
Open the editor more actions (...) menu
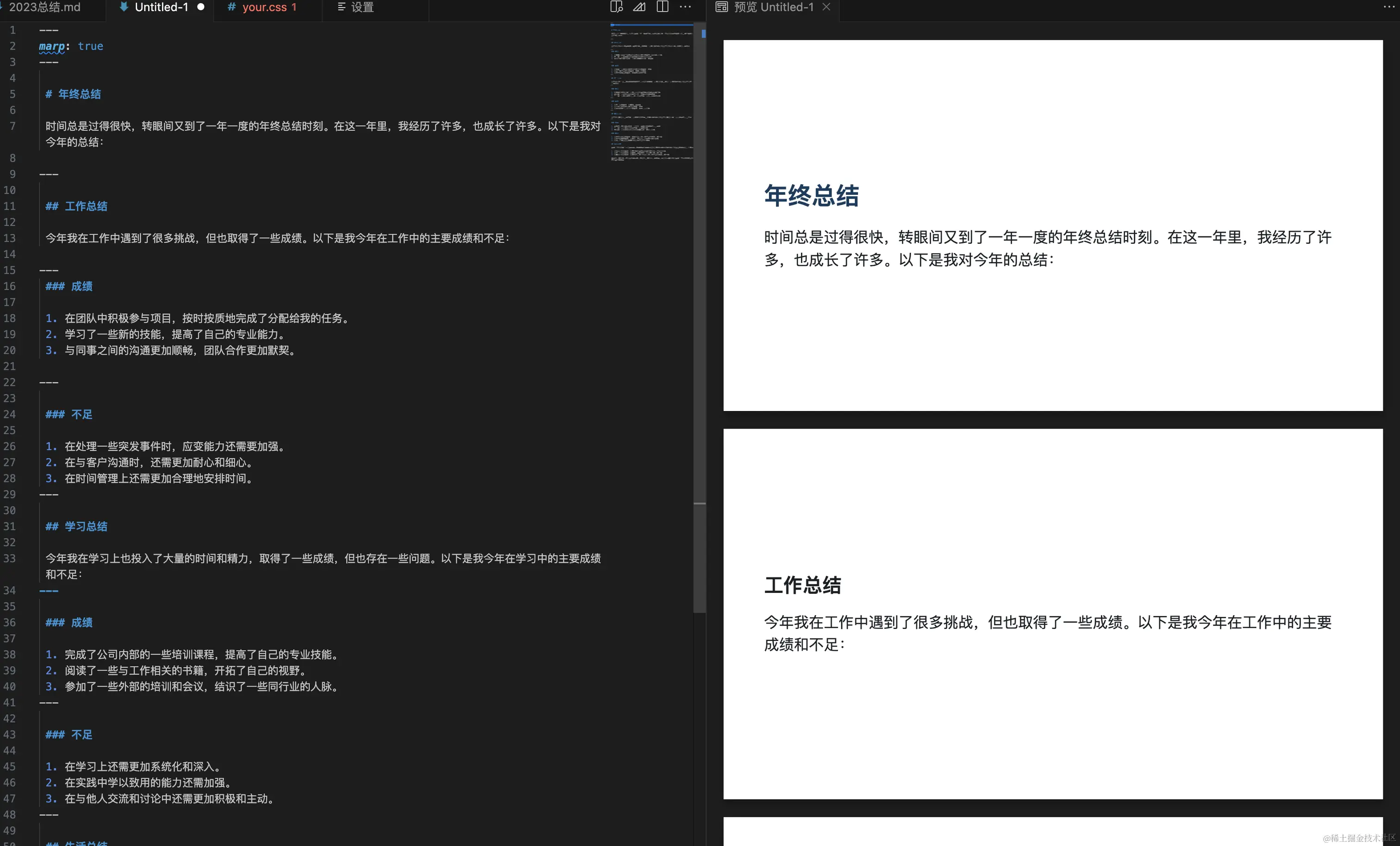click(x=686, y=7)
